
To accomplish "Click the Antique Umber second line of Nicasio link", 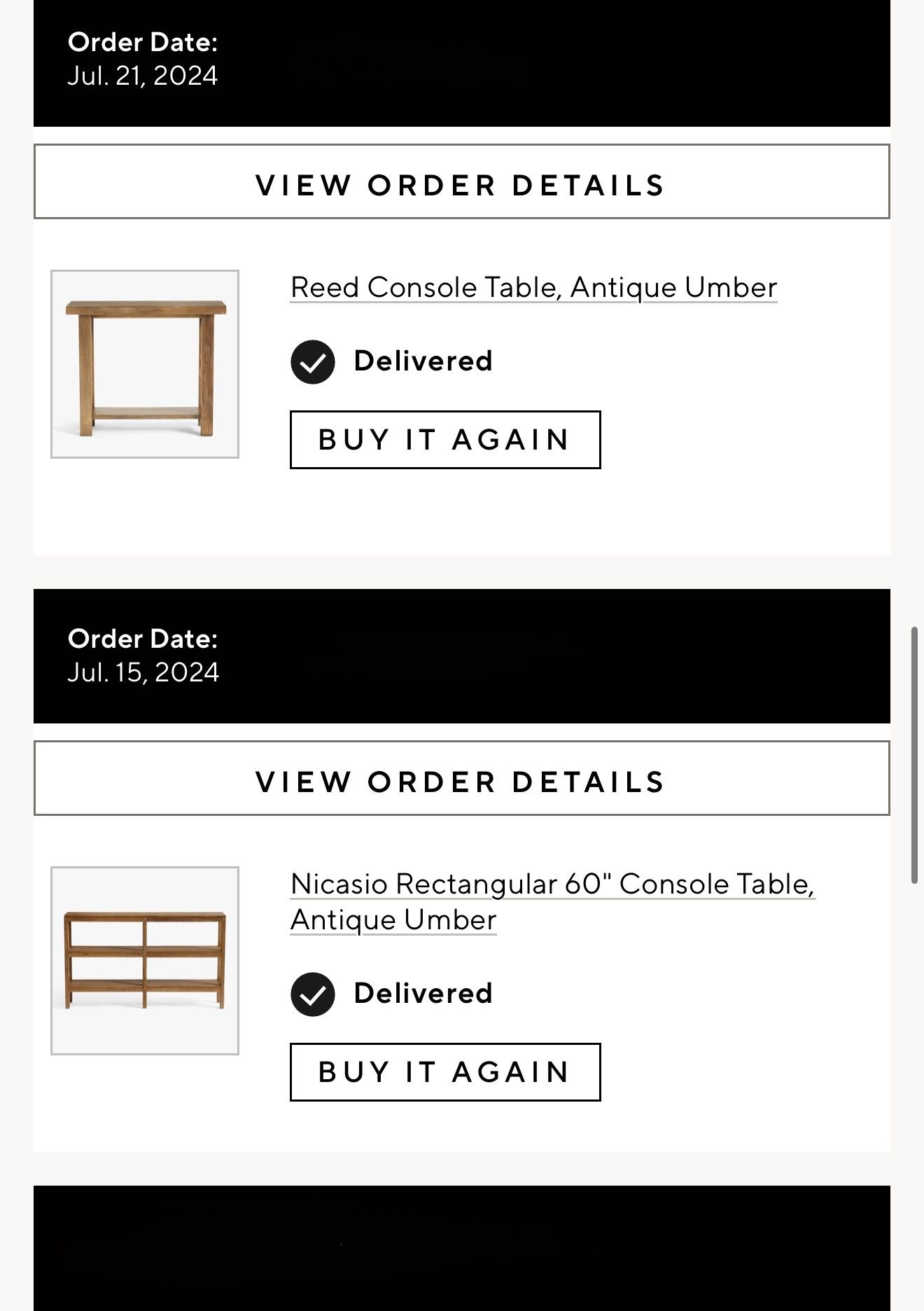I will tap(393, 920).
